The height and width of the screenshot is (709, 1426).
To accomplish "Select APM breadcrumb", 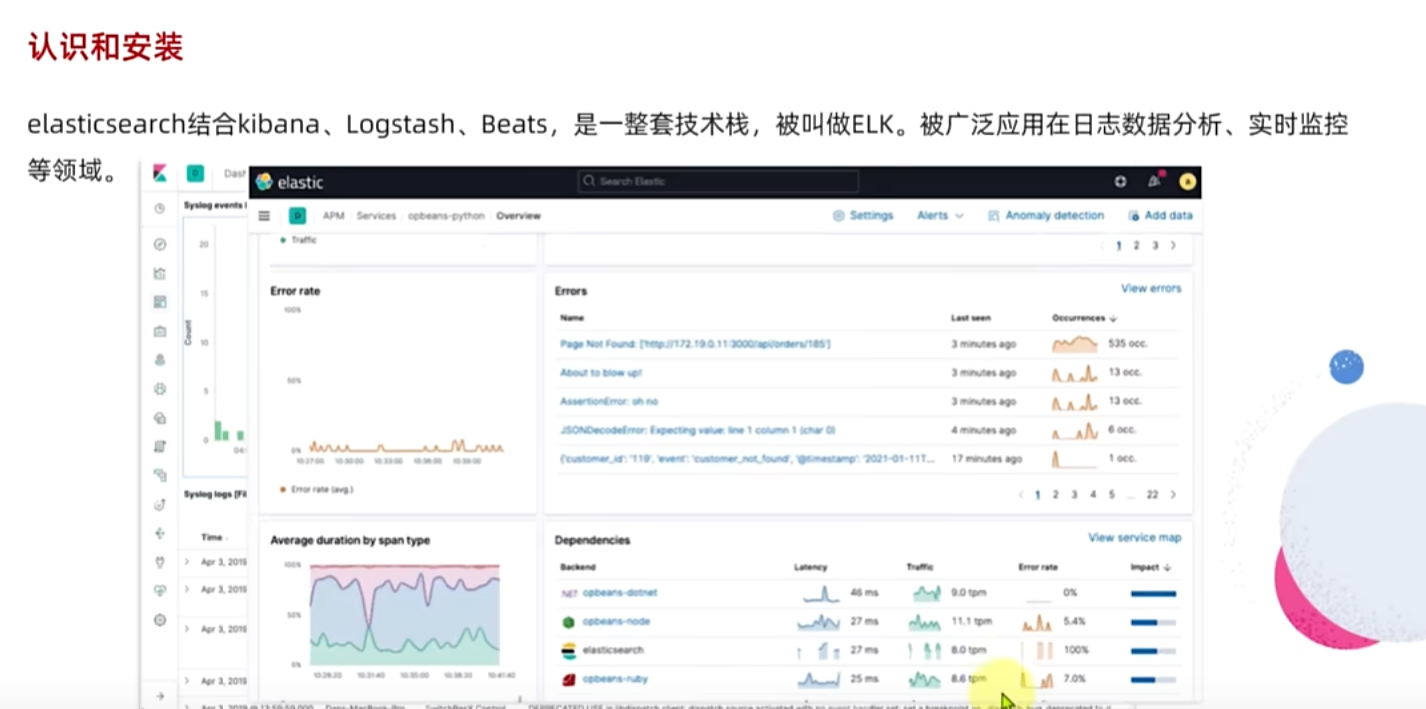I will pyautogui.click(x=333, y=216).
